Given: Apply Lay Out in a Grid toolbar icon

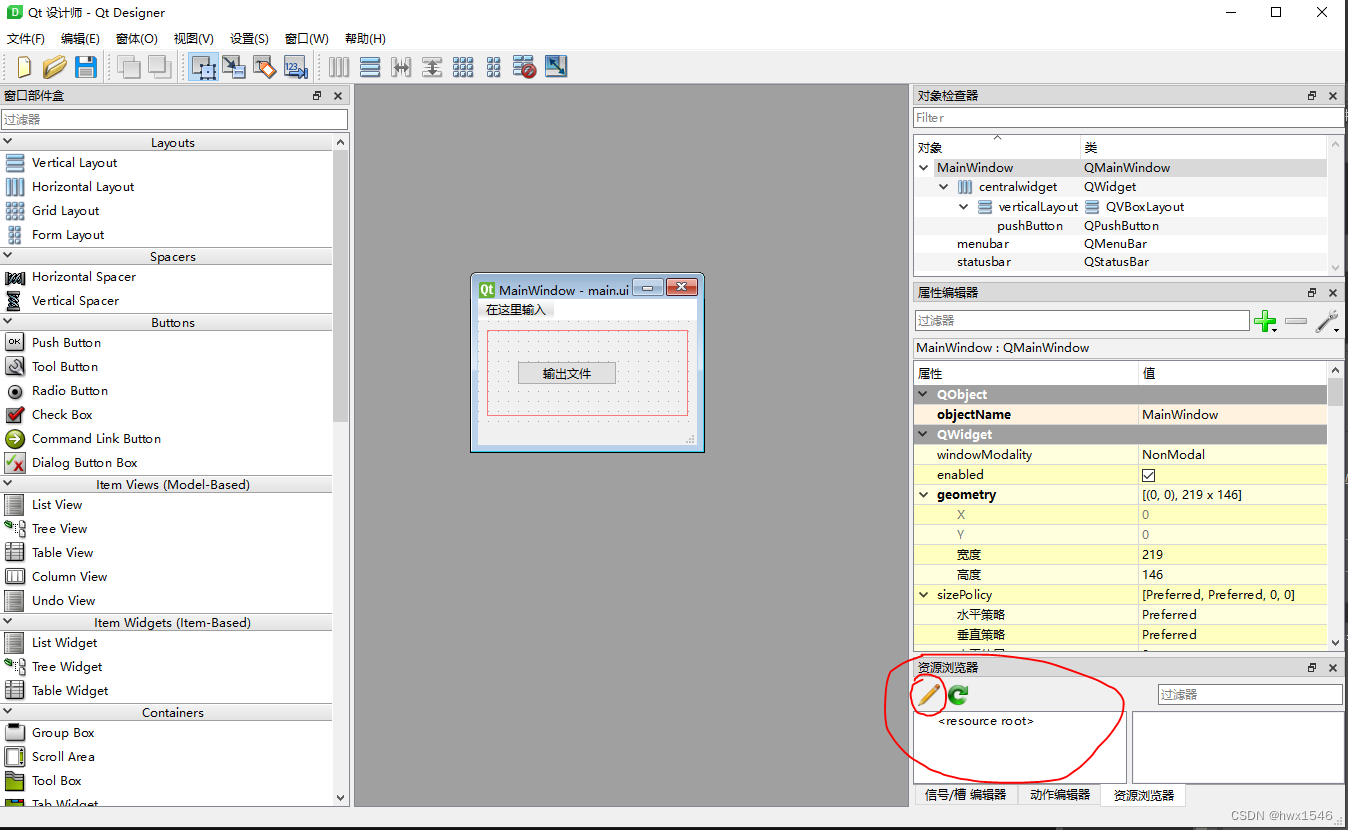Looking at the screenshot, I should [463, 67].
